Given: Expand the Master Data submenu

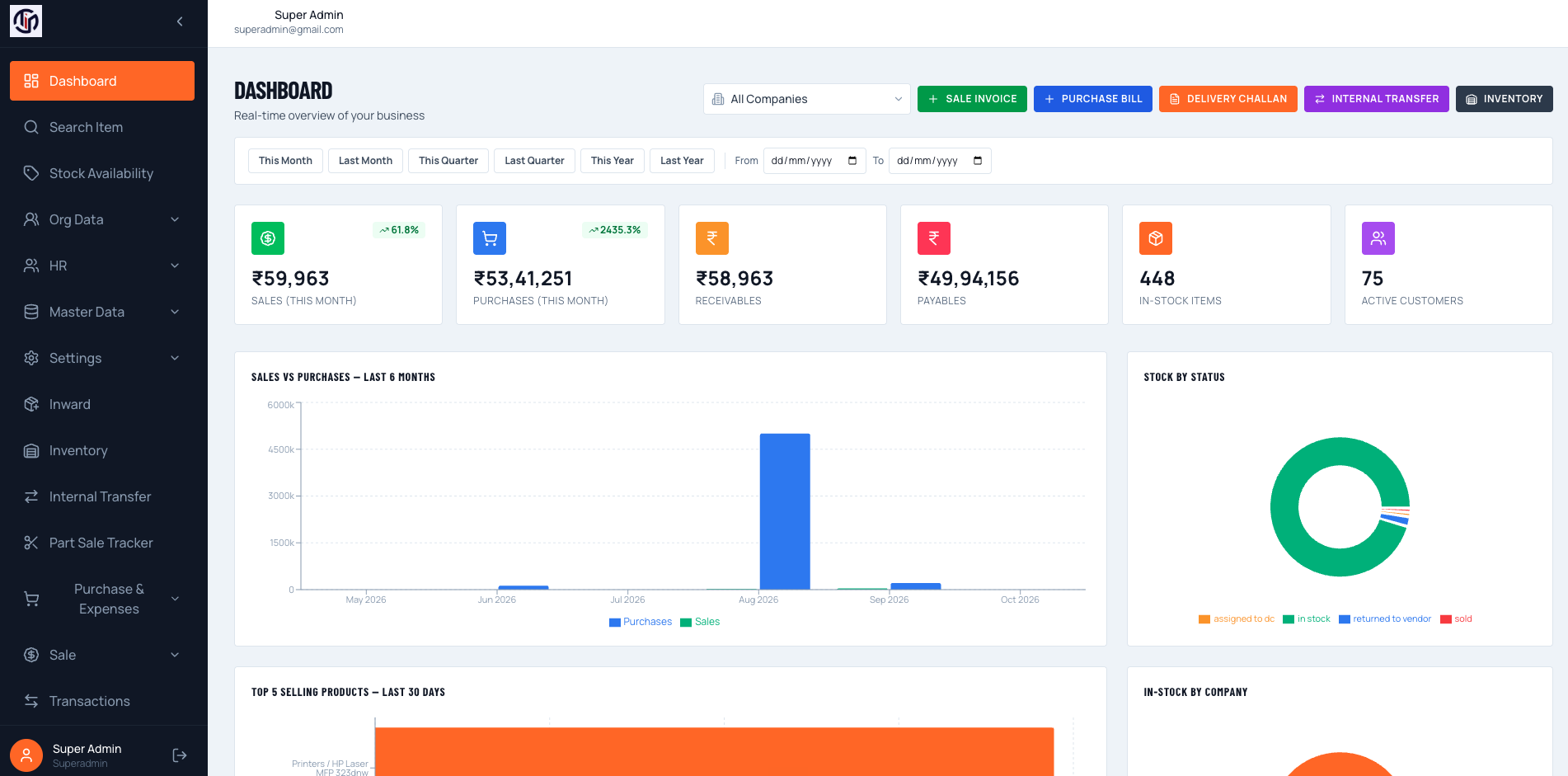Looking at the screenshot, I should (102, 312).
